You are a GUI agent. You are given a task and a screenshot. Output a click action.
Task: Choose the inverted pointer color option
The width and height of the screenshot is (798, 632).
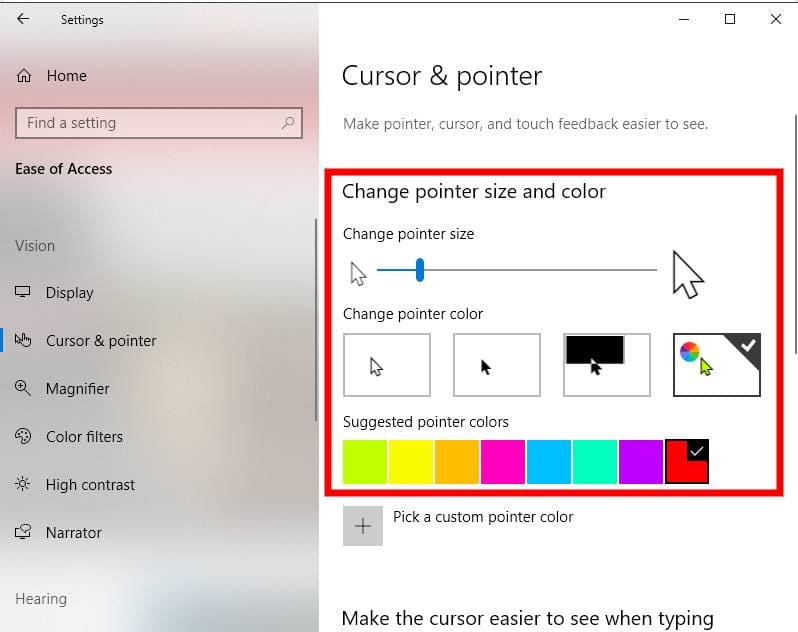607,365
